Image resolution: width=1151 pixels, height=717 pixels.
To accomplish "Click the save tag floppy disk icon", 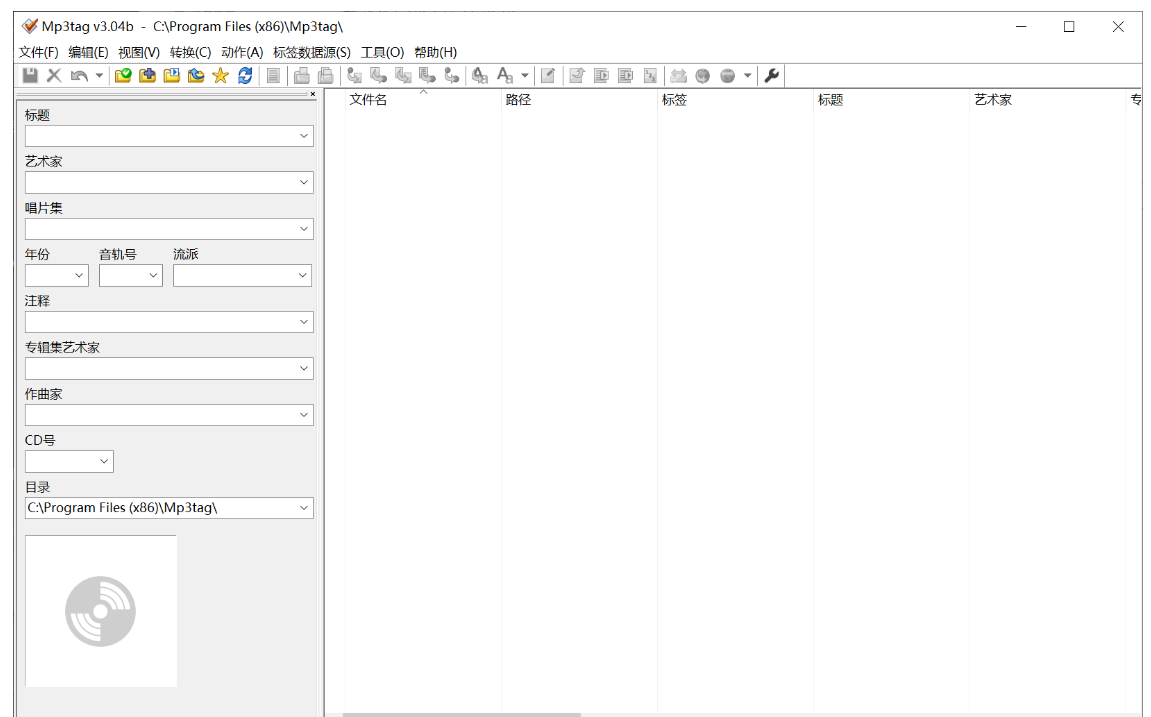I will [30, 76].
